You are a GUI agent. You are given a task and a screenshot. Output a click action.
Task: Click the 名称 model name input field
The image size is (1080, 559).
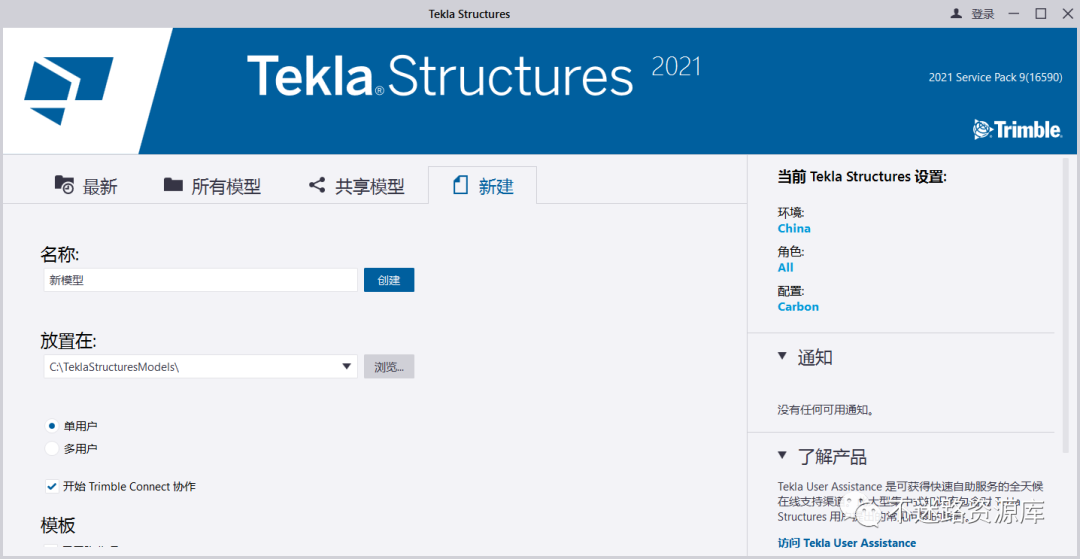tap(200, 280)
